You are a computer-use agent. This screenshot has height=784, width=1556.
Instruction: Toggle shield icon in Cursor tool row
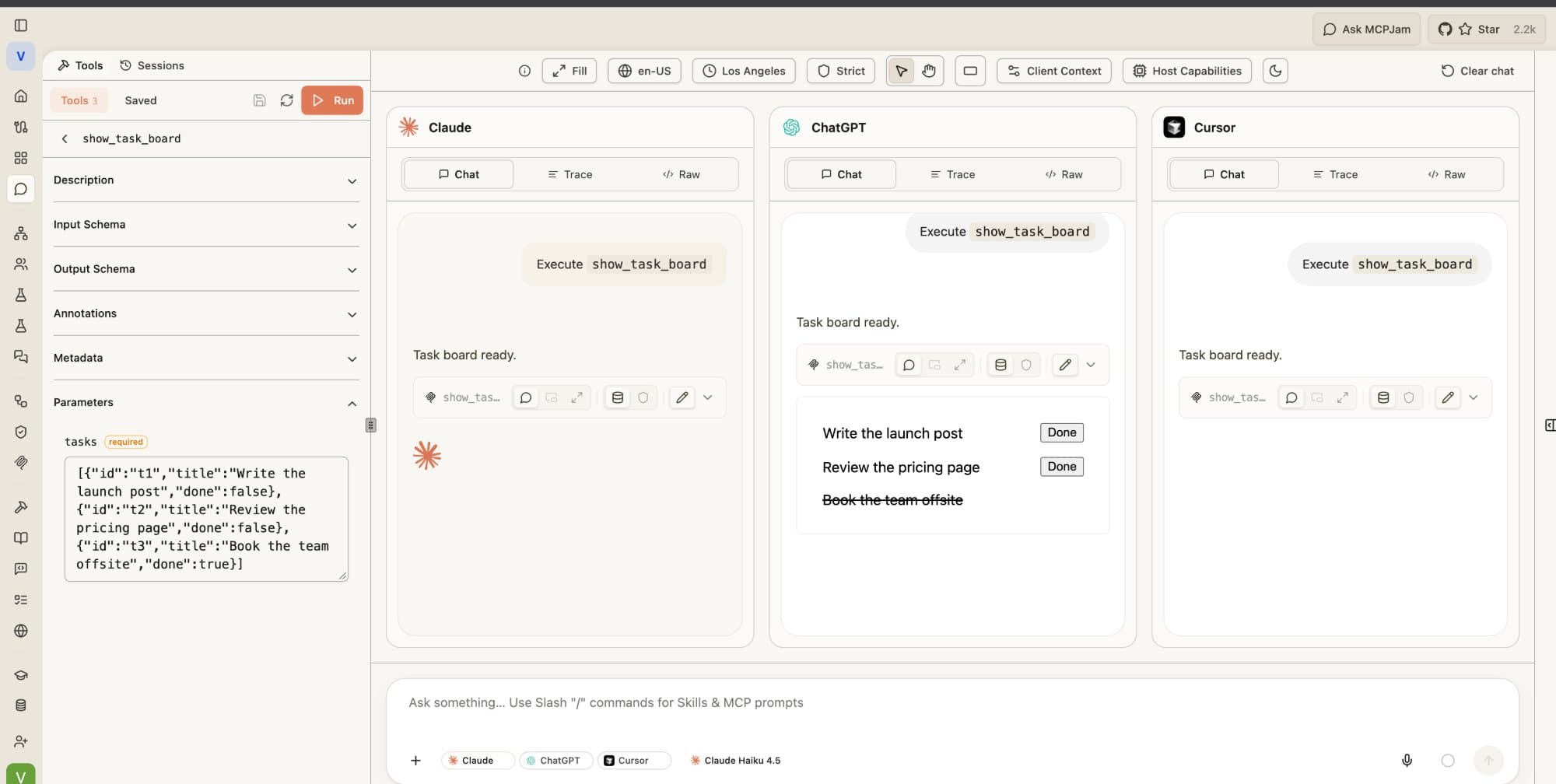tap(1409, 397)
